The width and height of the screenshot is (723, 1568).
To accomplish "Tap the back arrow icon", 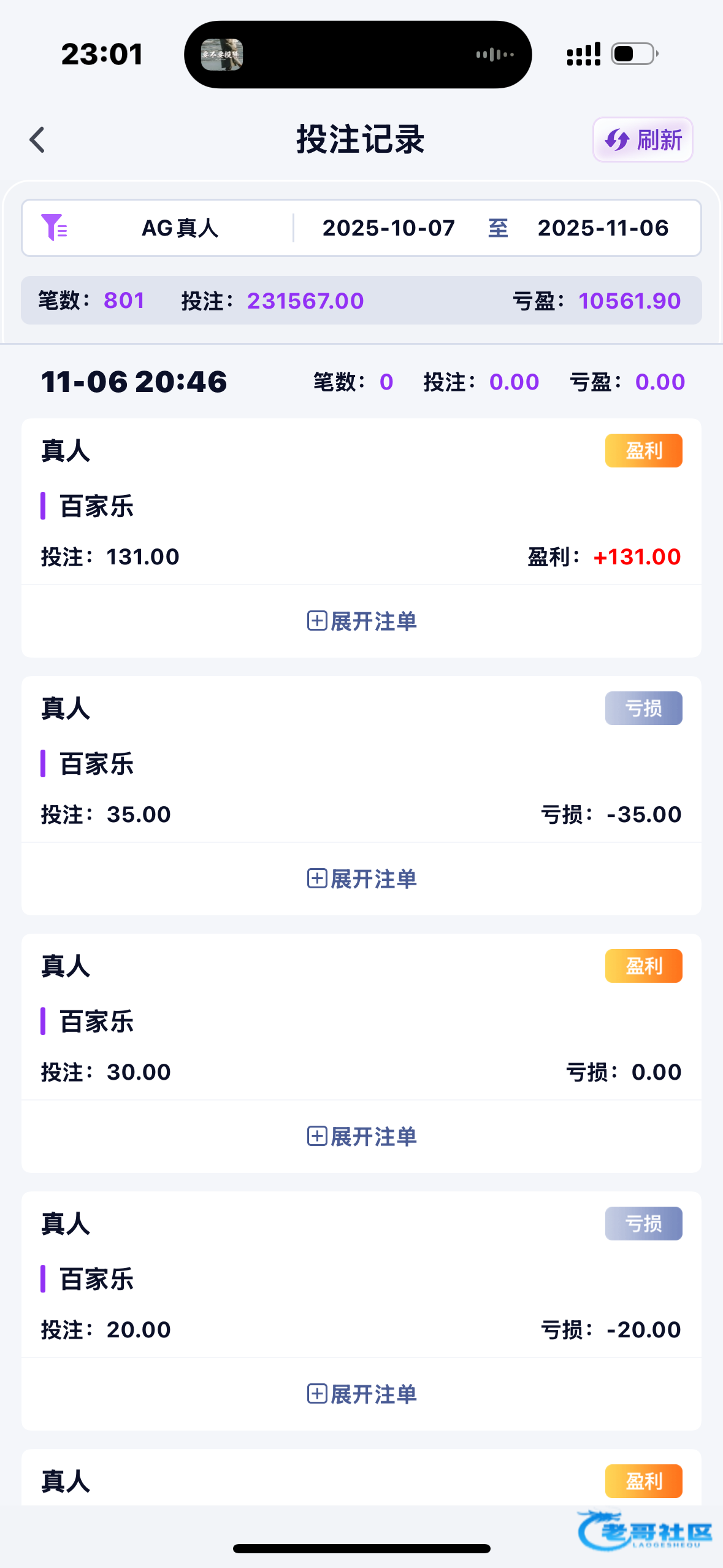I will click(x=38, y=140).
